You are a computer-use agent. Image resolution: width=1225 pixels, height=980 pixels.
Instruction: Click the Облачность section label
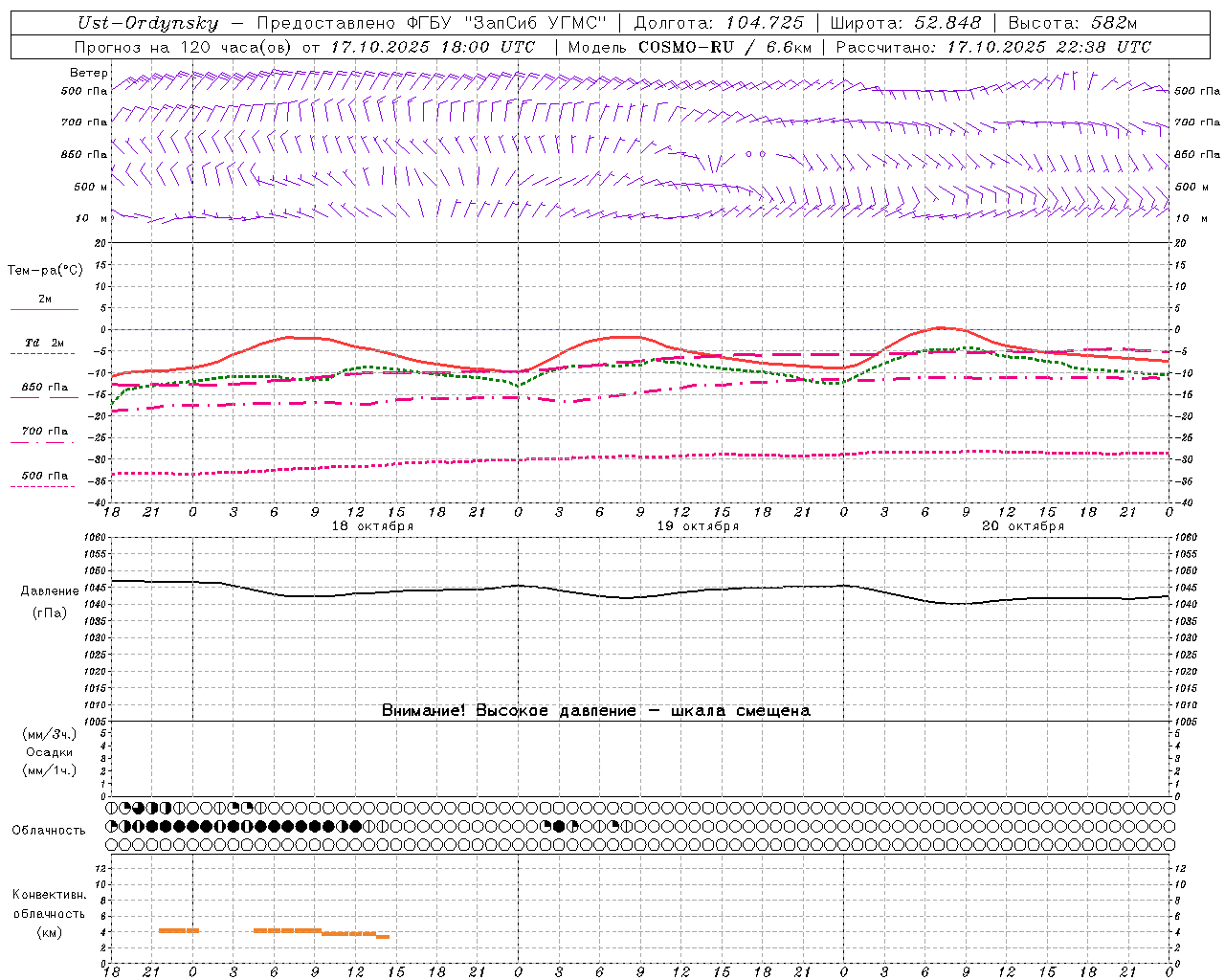pyautogui.click(x=49, y=831)
